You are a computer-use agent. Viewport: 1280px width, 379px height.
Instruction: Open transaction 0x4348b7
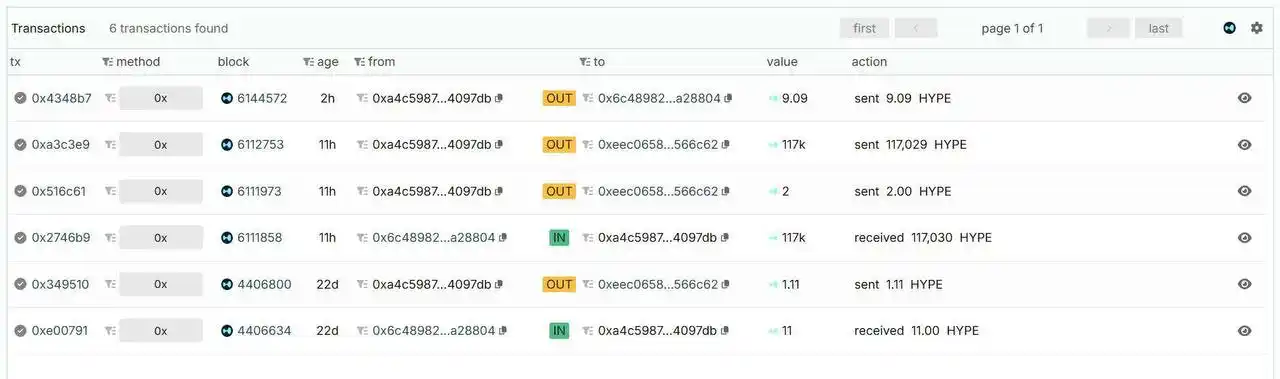coord(61,98)
